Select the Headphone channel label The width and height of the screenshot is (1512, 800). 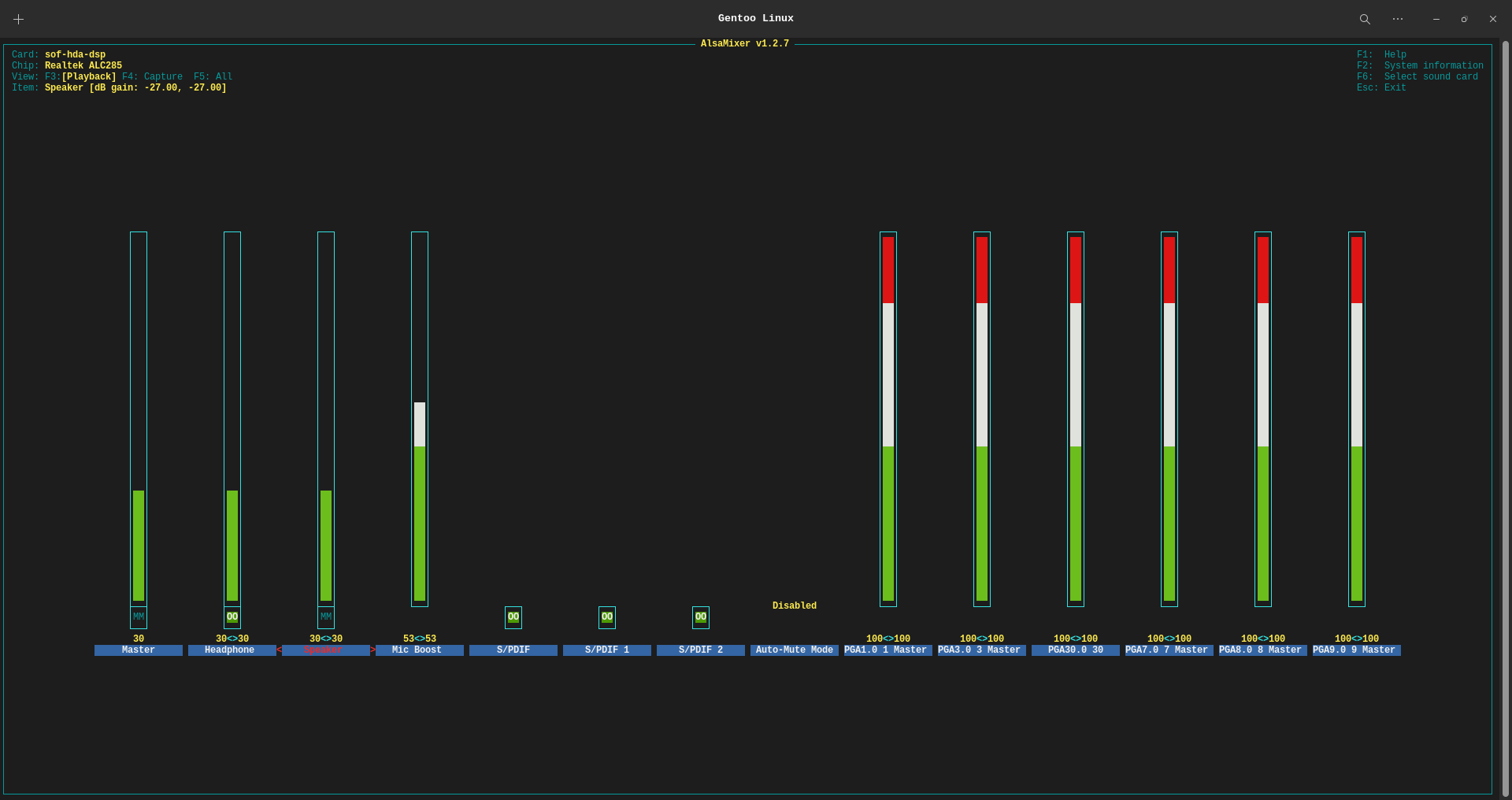click(x=232, y=650)
